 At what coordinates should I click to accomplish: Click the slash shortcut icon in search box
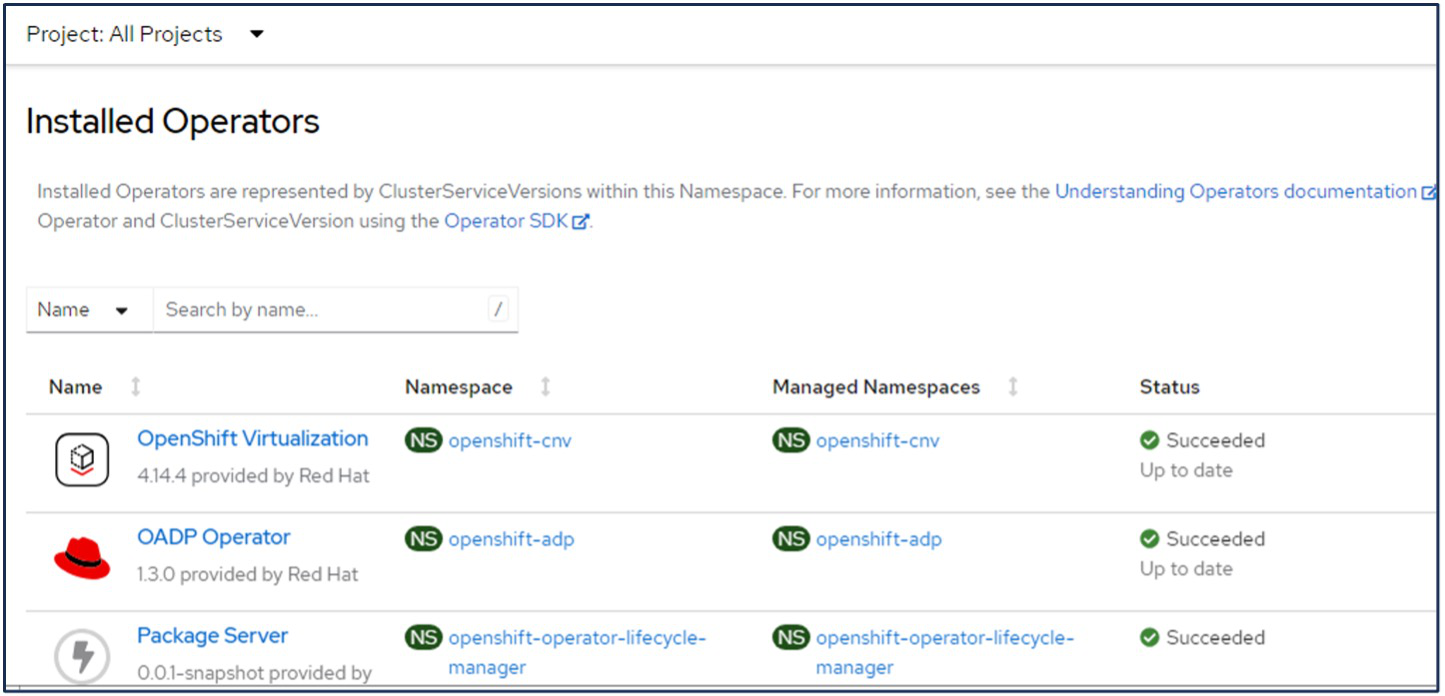pyautogui.click(x=498, y=310)
